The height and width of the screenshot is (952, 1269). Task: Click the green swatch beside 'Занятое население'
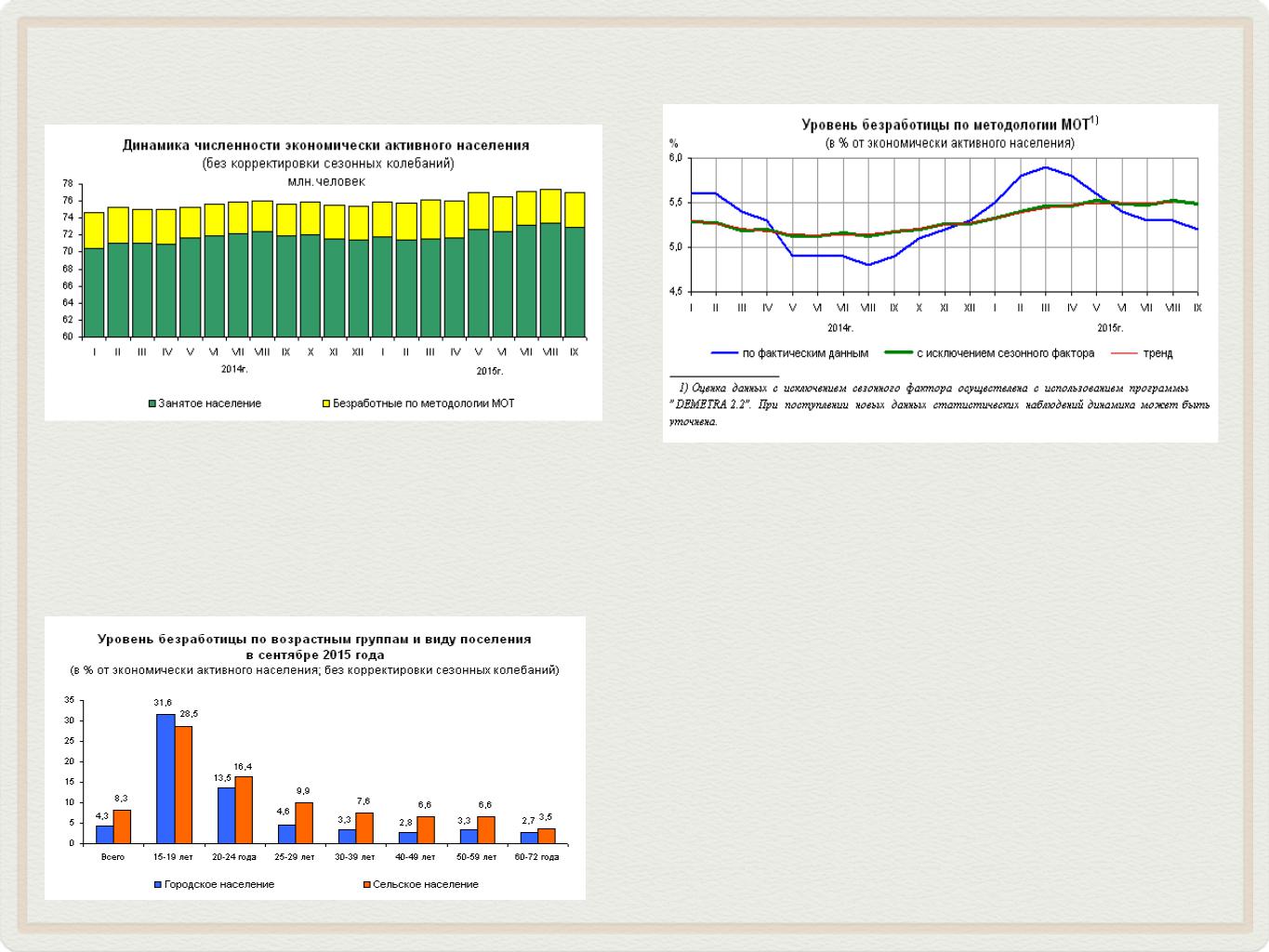(152, 404)
